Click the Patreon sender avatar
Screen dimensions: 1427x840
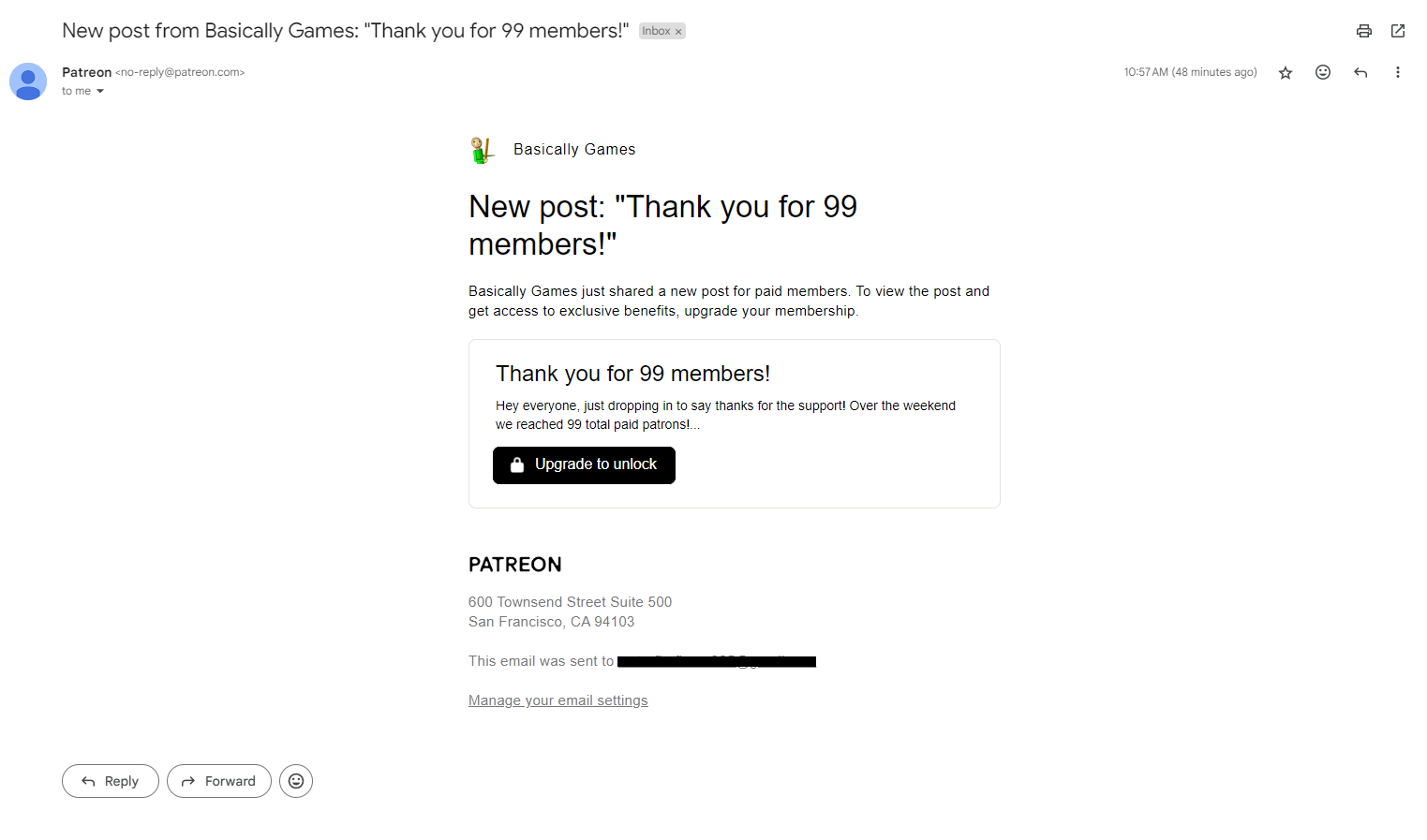point(28,81)
